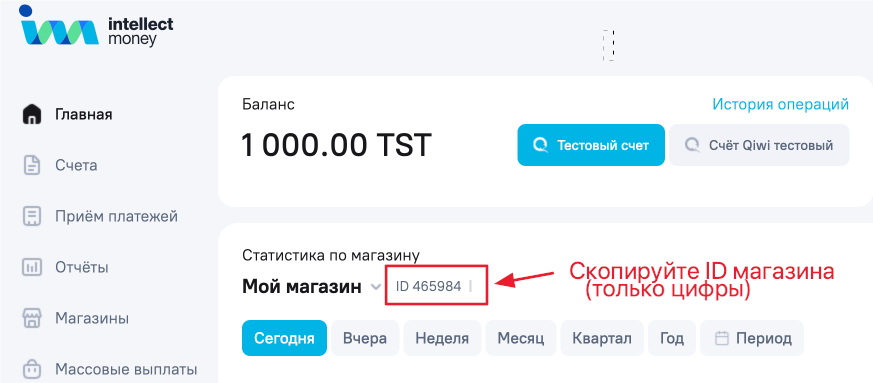873x383 pixels.
Task: Expand the Мой магазин dropdown chevron
Action: tap(376, 287)
